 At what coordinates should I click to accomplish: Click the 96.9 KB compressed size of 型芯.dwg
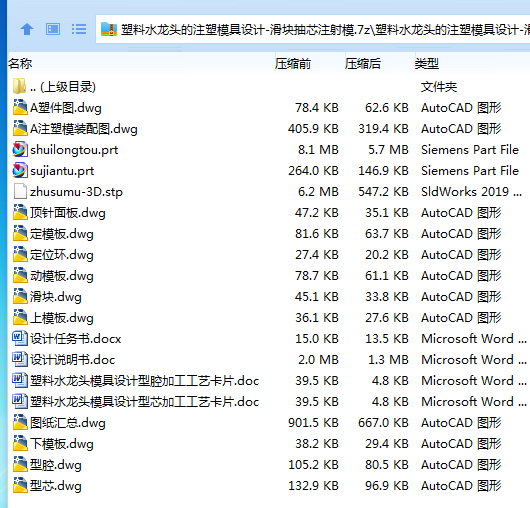pyautogui.click(x=387, y=486)
